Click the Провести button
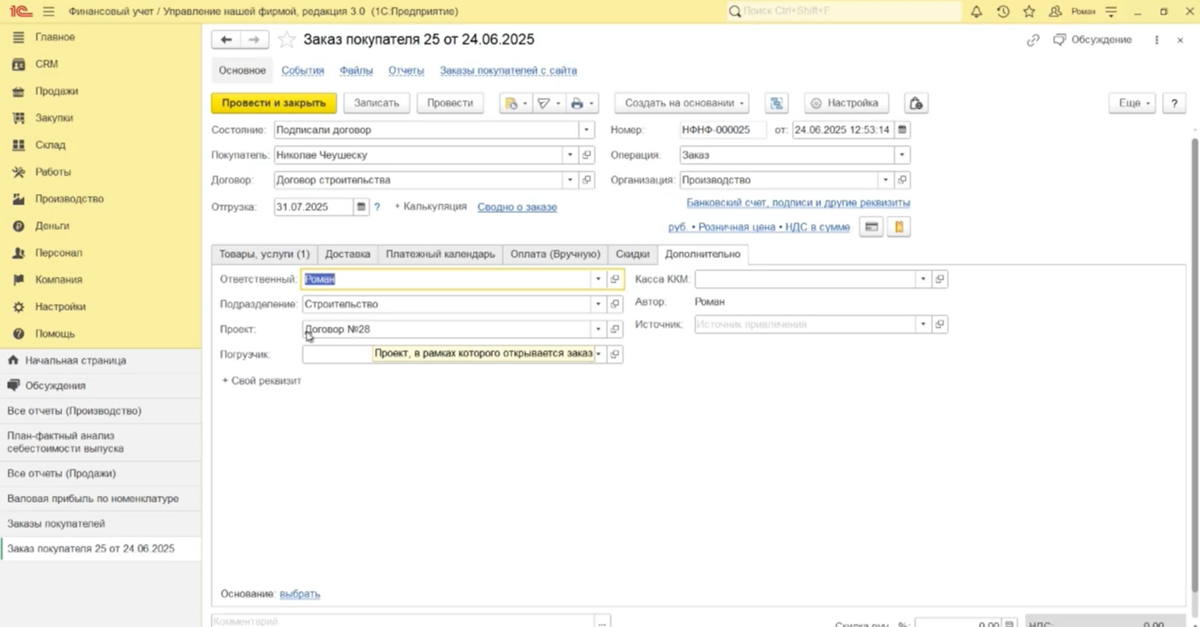The height and width of the screenshot is (627, 1200). 450,103
